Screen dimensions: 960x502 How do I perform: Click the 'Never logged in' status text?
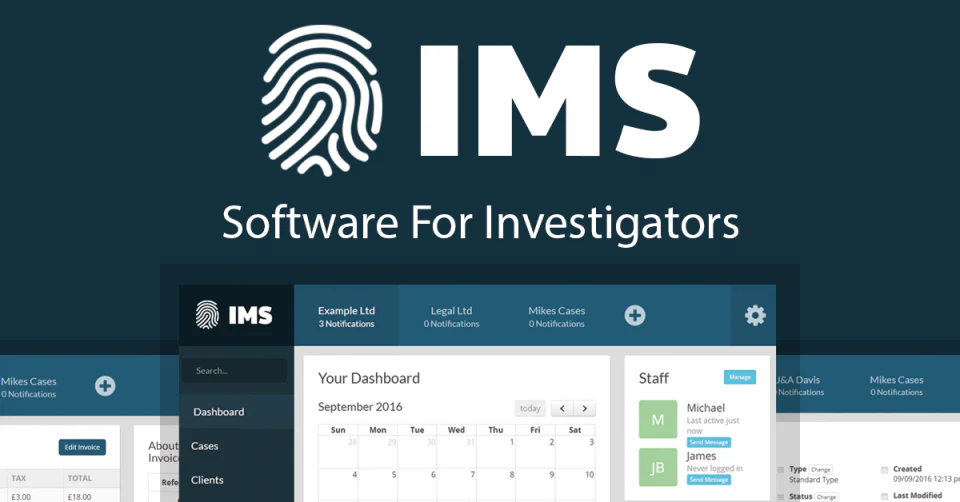click(714, 468)
